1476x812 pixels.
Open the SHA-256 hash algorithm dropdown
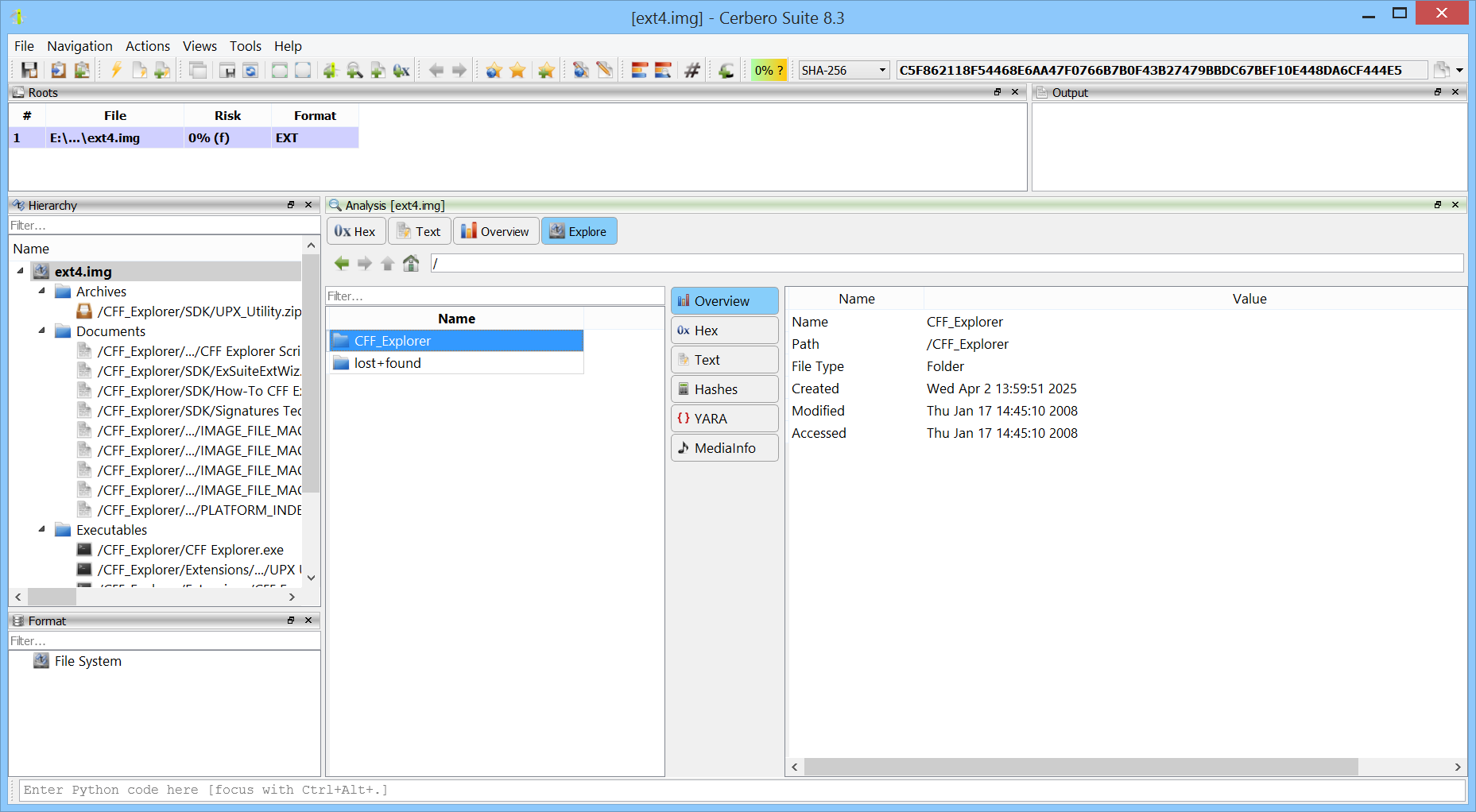(843, 70)
